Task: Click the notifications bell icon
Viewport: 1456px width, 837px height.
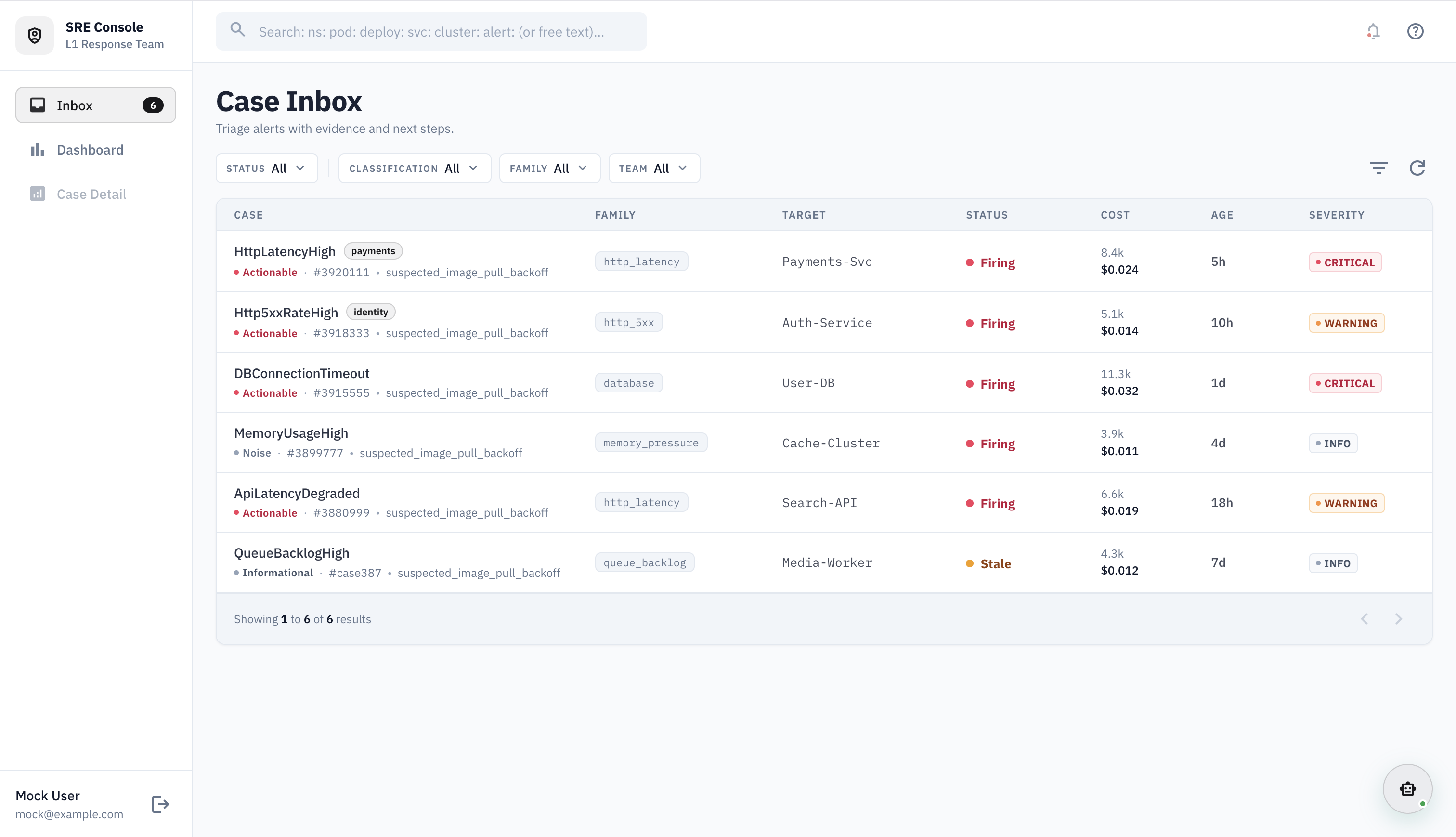Action: click(x=1373, y=32)
